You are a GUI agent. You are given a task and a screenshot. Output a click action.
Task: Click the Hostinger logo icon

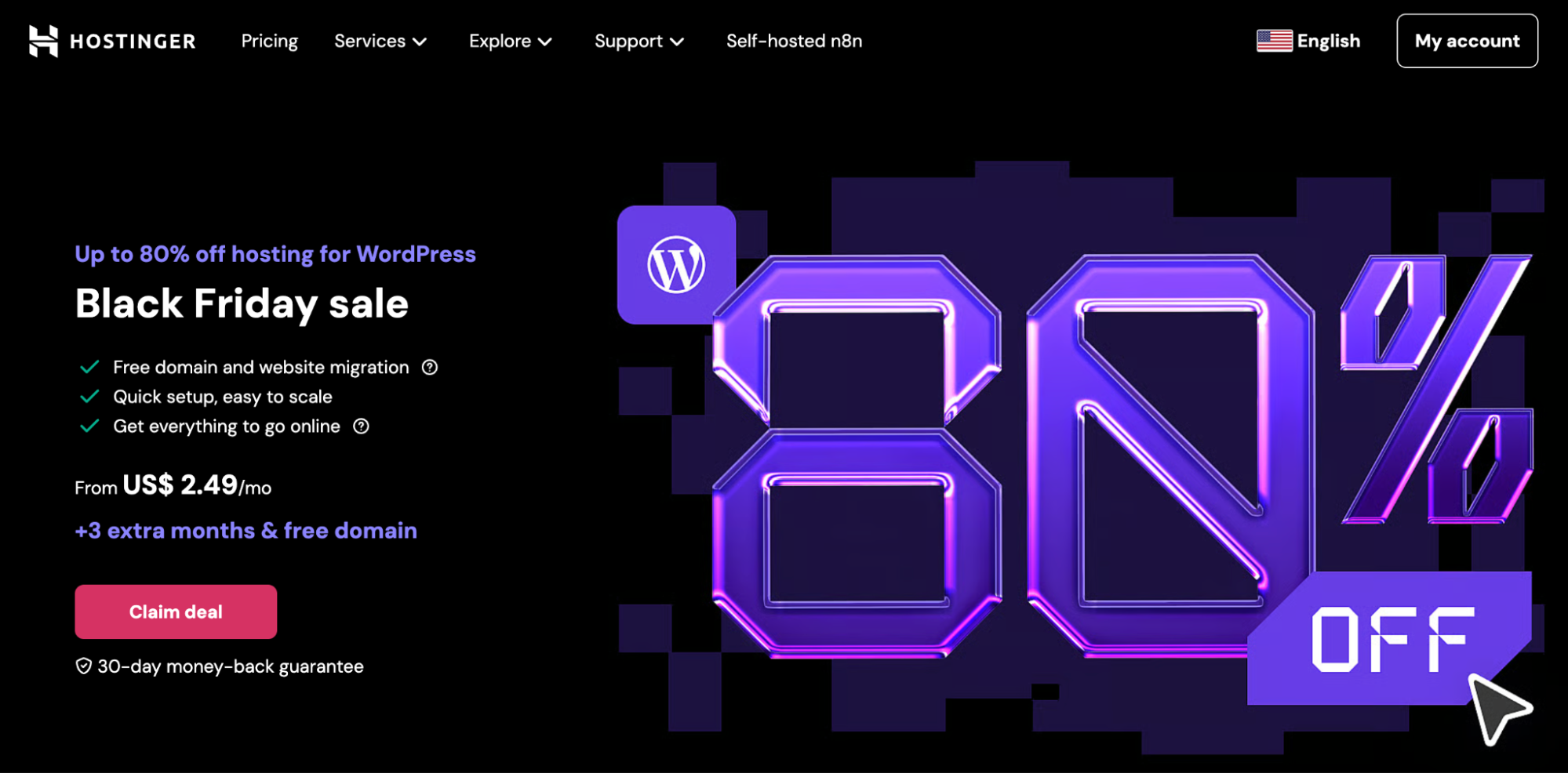[44, 41]
